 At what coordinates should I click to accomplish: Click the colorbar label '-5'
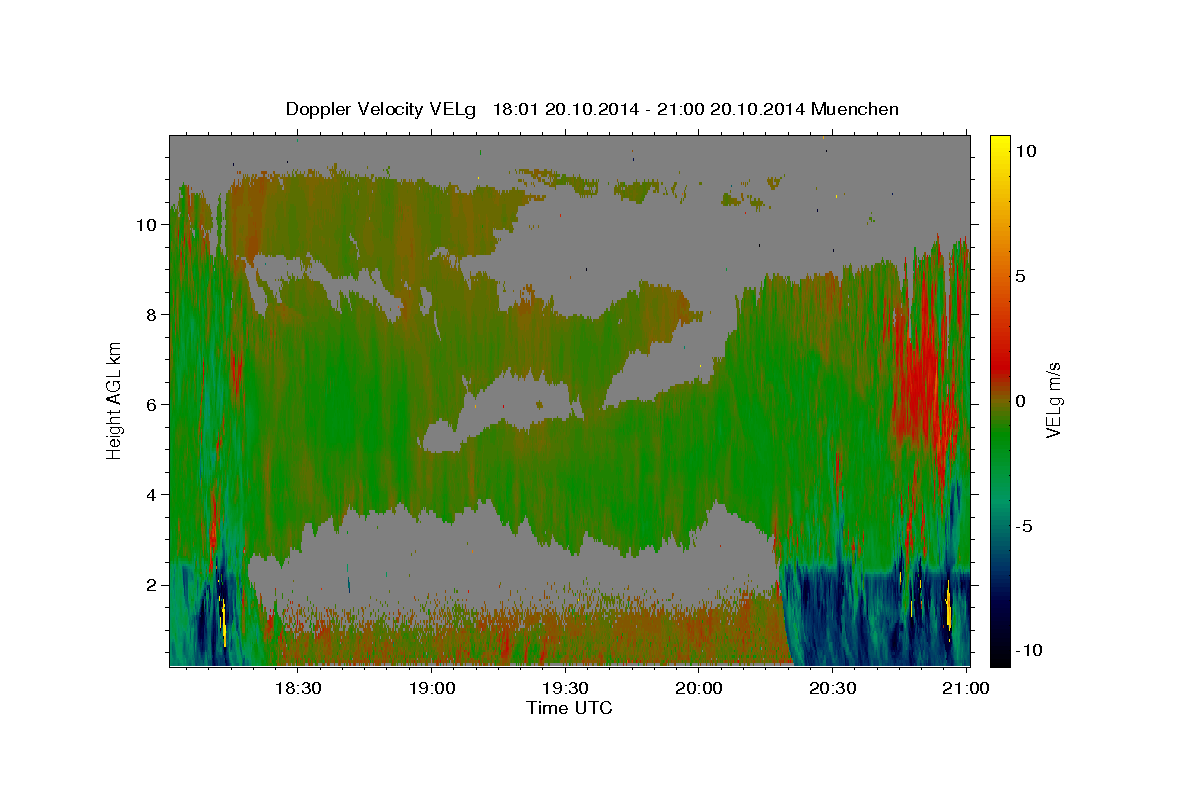point(1022,526)
